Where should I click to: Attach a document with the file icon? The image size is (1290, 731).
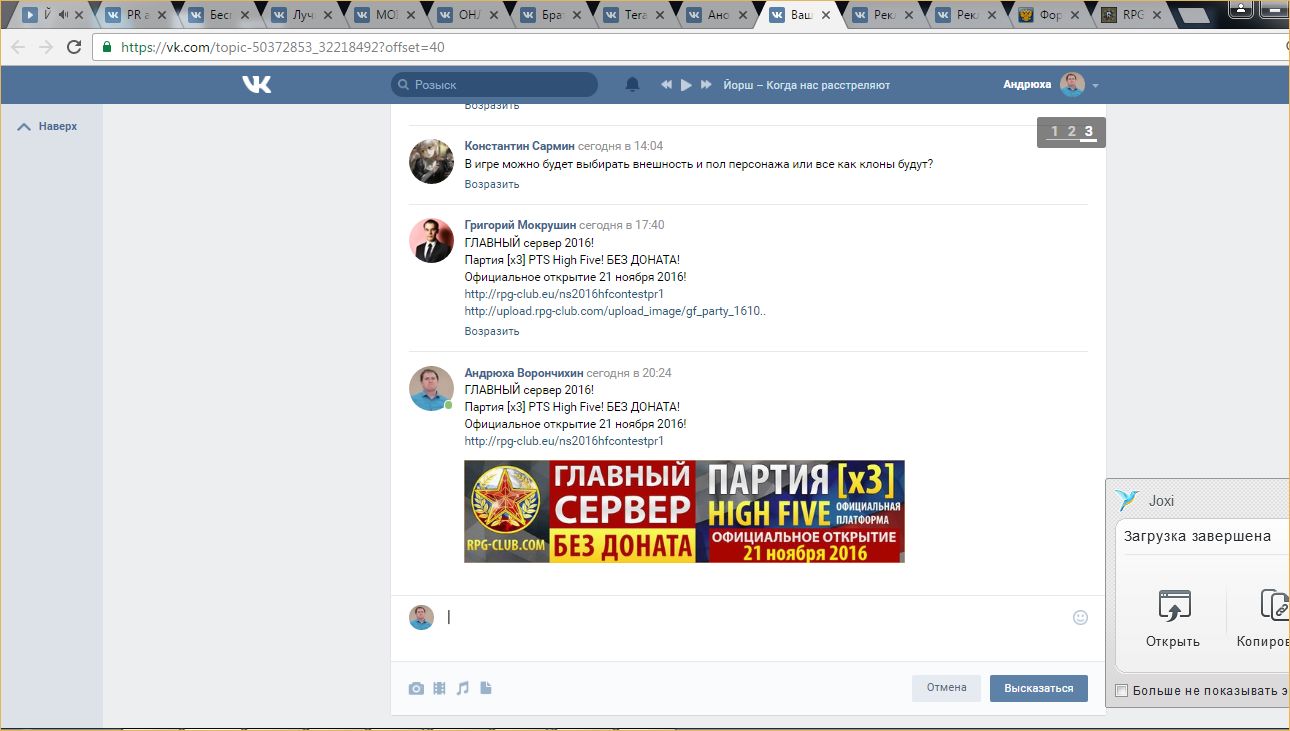pyautogui.click(x=486, y=688)
